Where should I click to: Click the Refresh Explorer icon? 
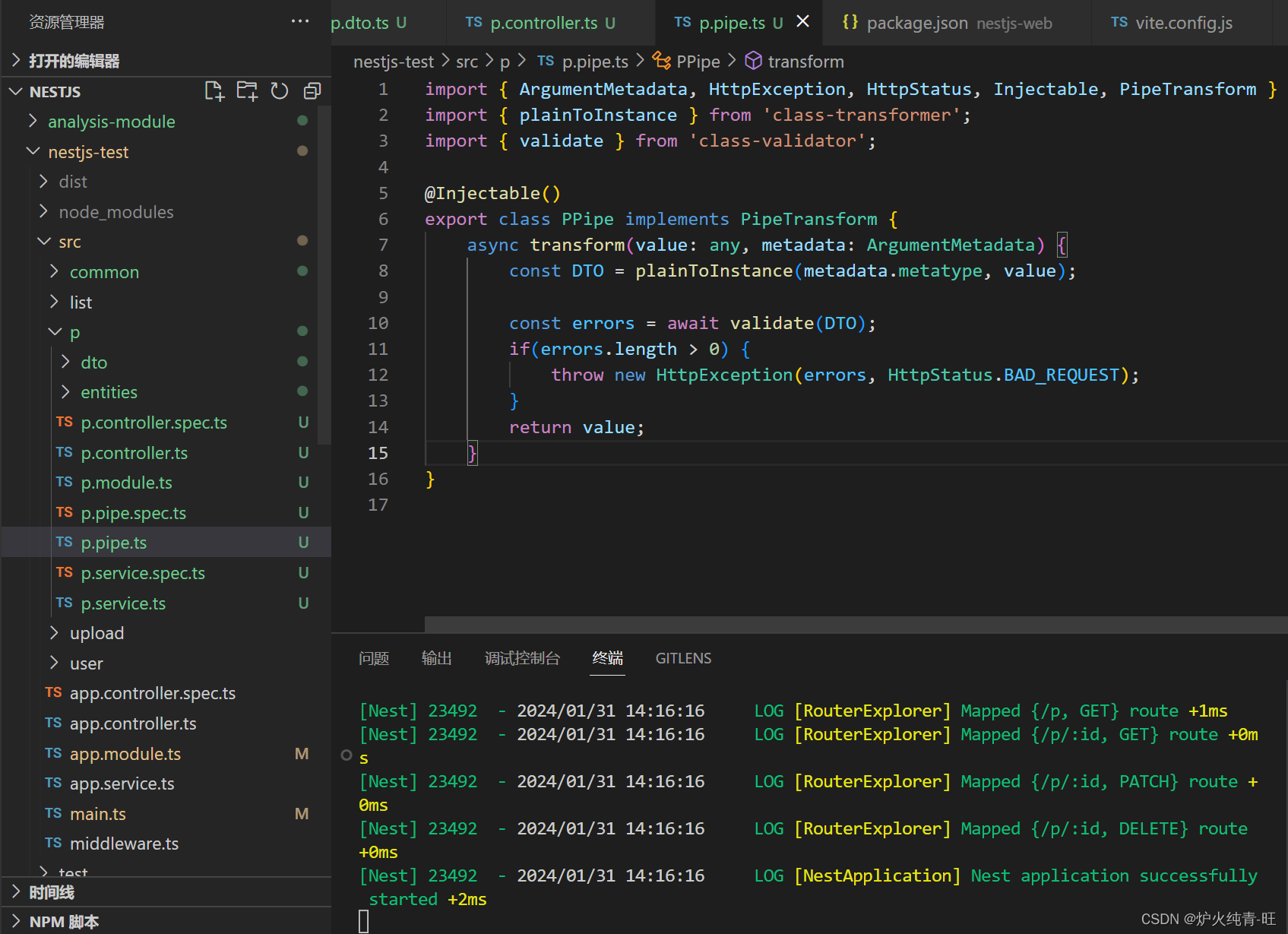280,90
